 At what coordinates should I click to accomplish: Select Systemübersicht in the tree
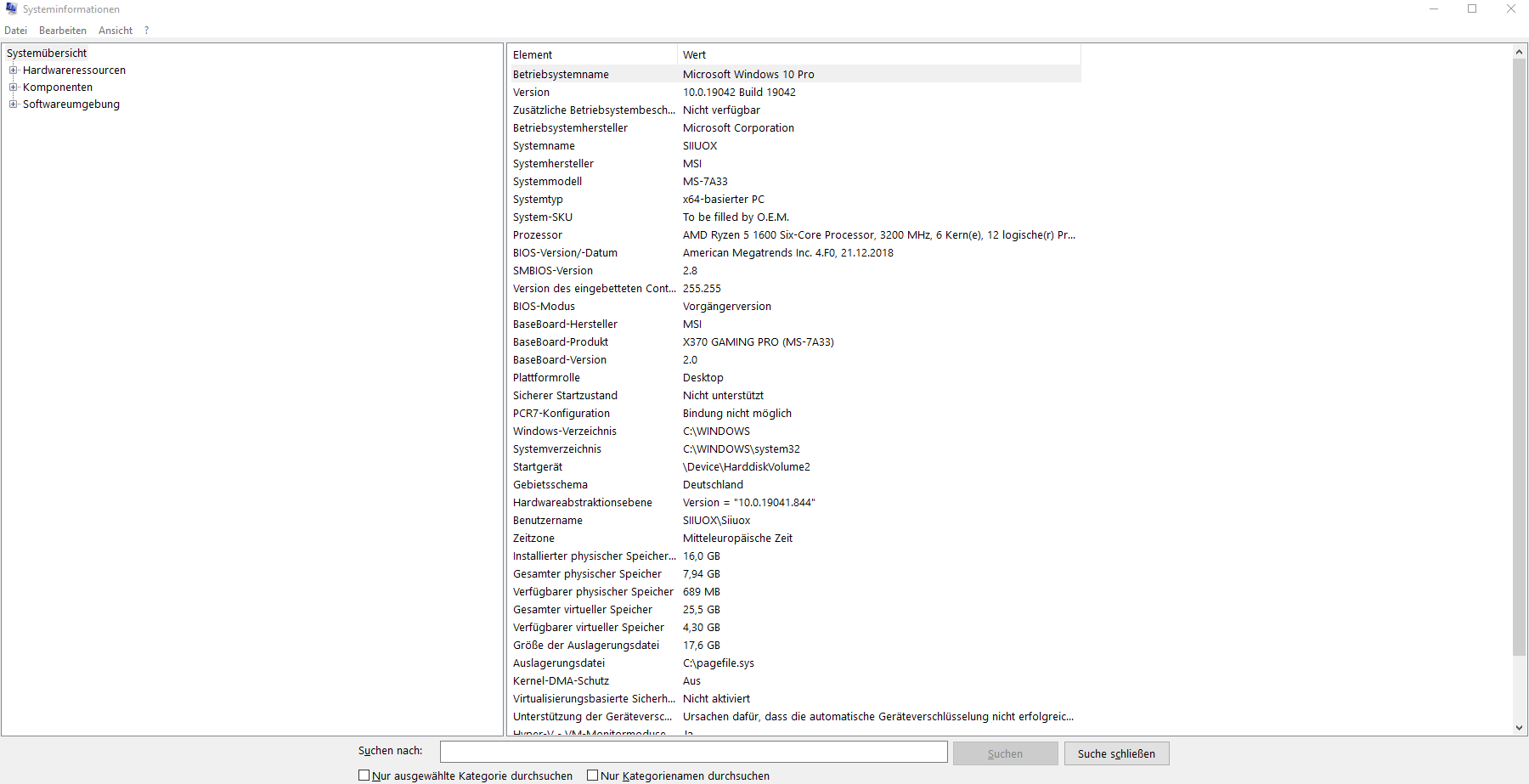pyautogui.click(x=47, y=53)
